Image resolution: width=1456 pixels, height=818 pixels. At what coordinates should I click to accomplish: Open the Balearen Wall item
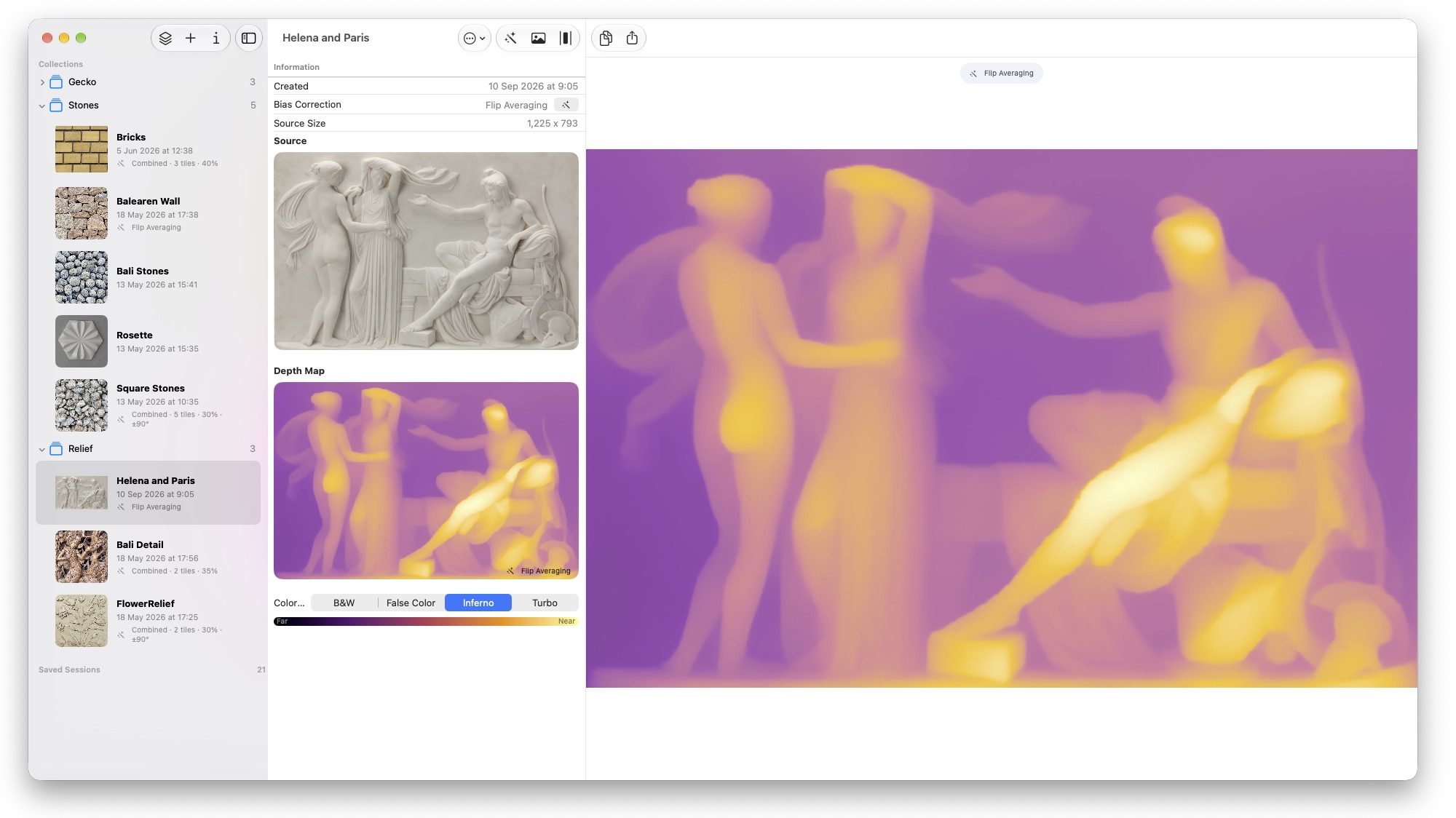pyautogui.click(x=149, y=213)
